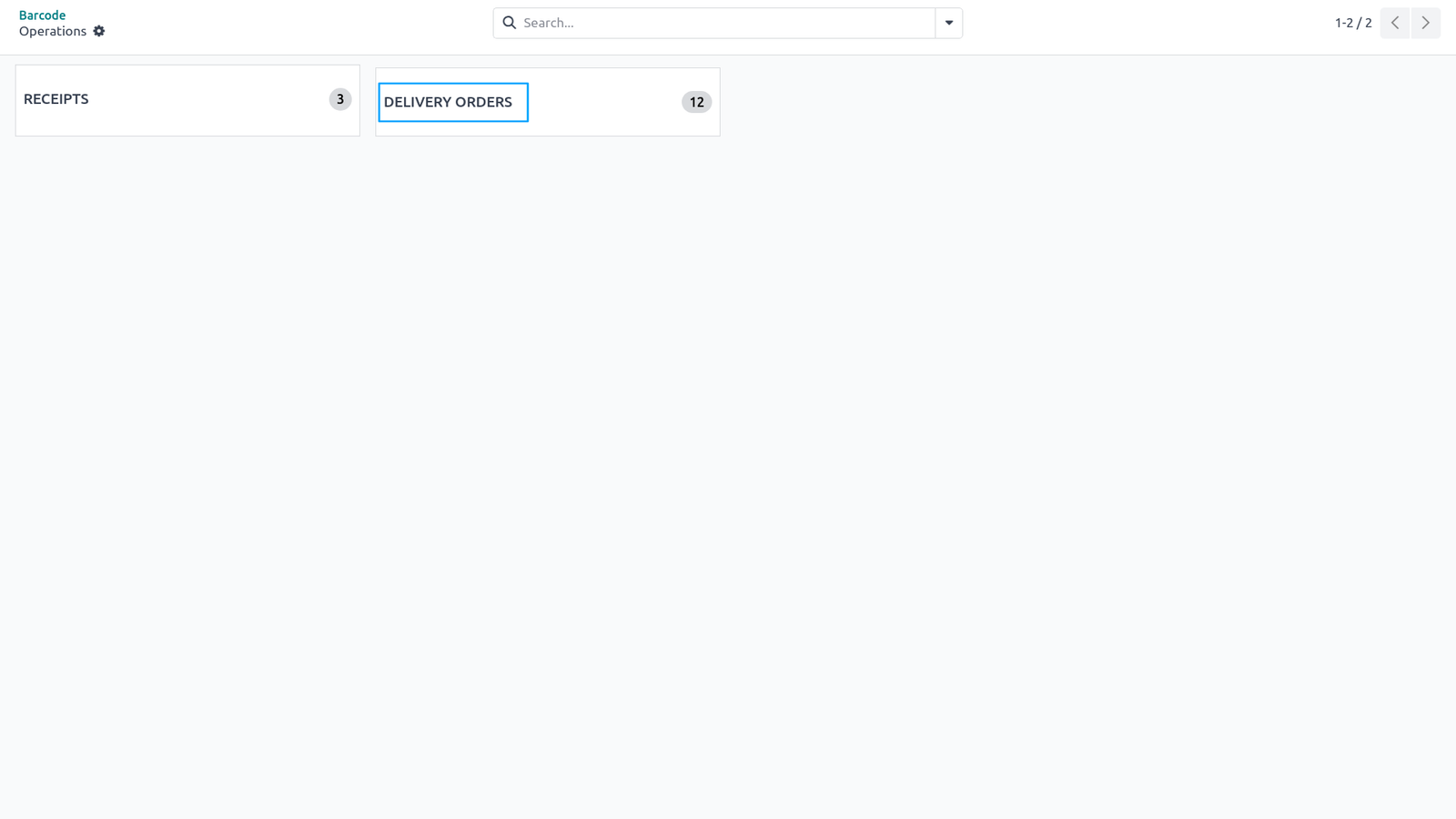Click the Delivery Orders count badge showing 12

(696, 102)
